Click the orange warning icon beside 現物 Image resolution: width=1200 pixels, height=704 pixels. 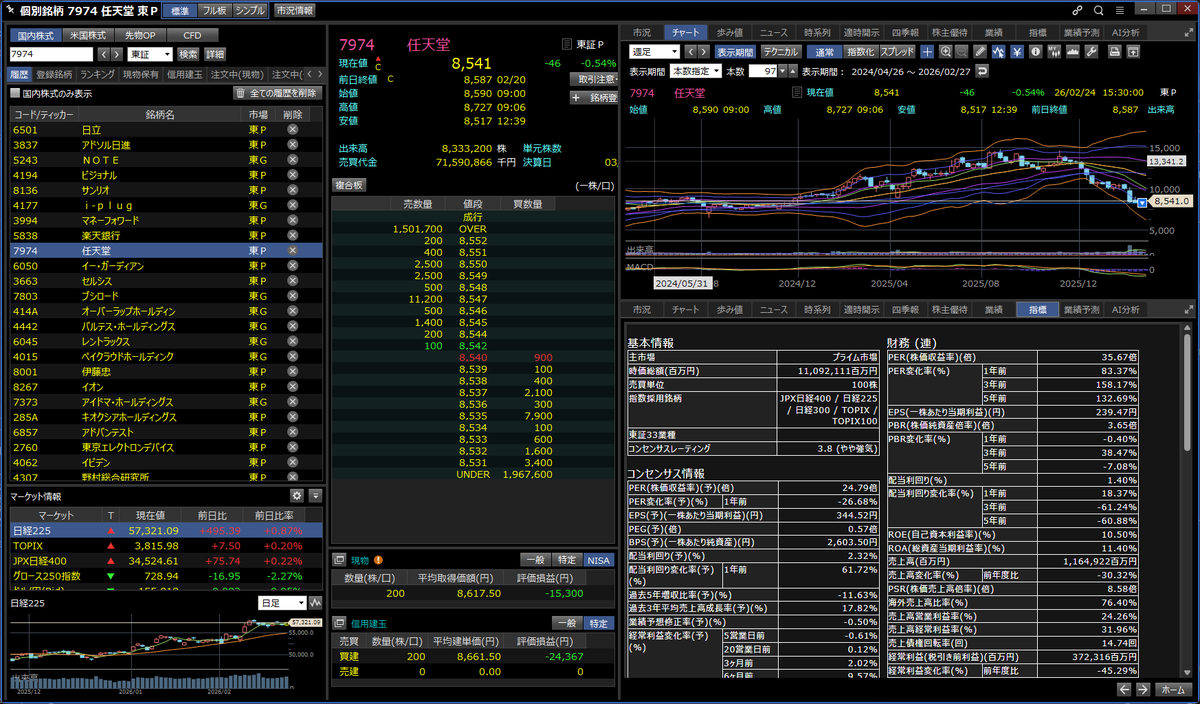379,560
